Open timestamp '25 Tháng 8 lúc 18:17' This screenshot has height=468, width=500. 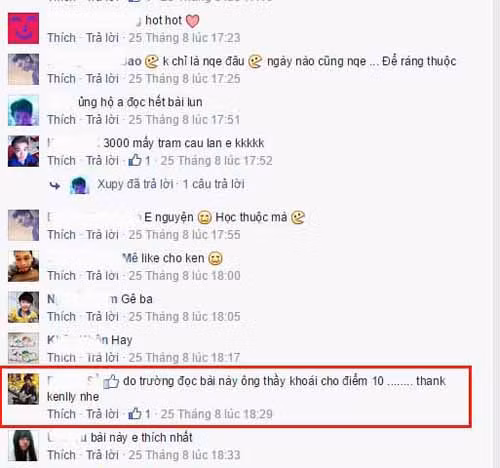coord(184,358)
